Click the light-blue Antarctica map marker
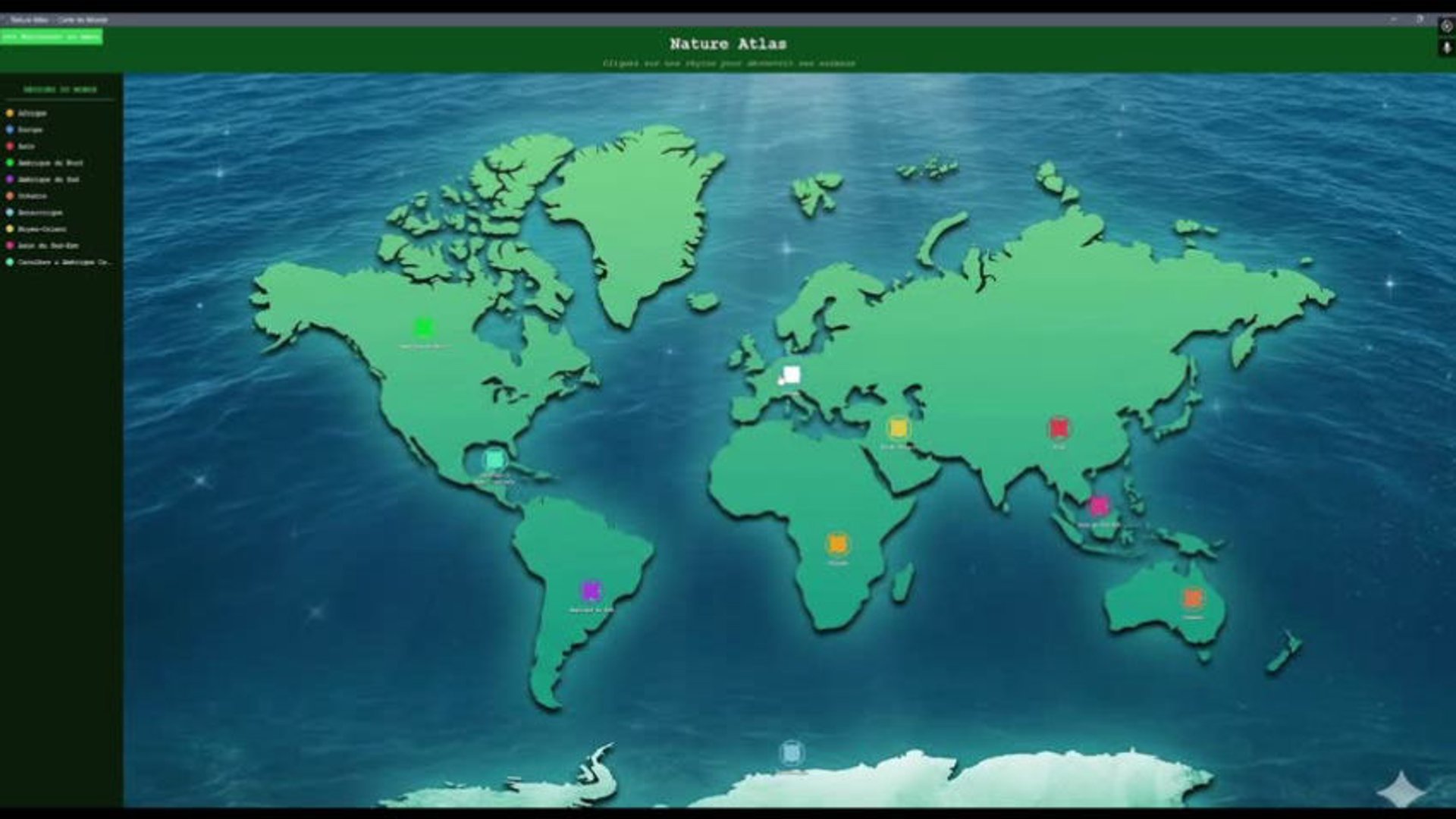This screenshot has height=819, width=1456. [x=791, y=753]
